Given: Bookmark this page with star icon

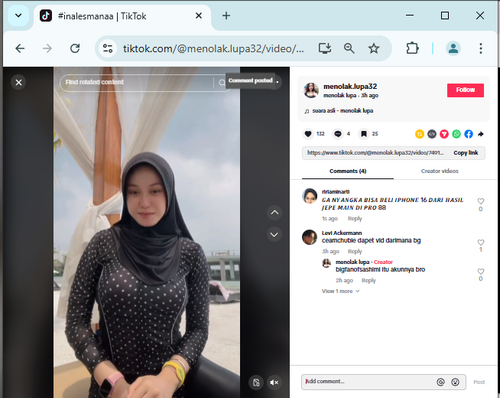Looking at the screenshot, I should pos(374,49).
